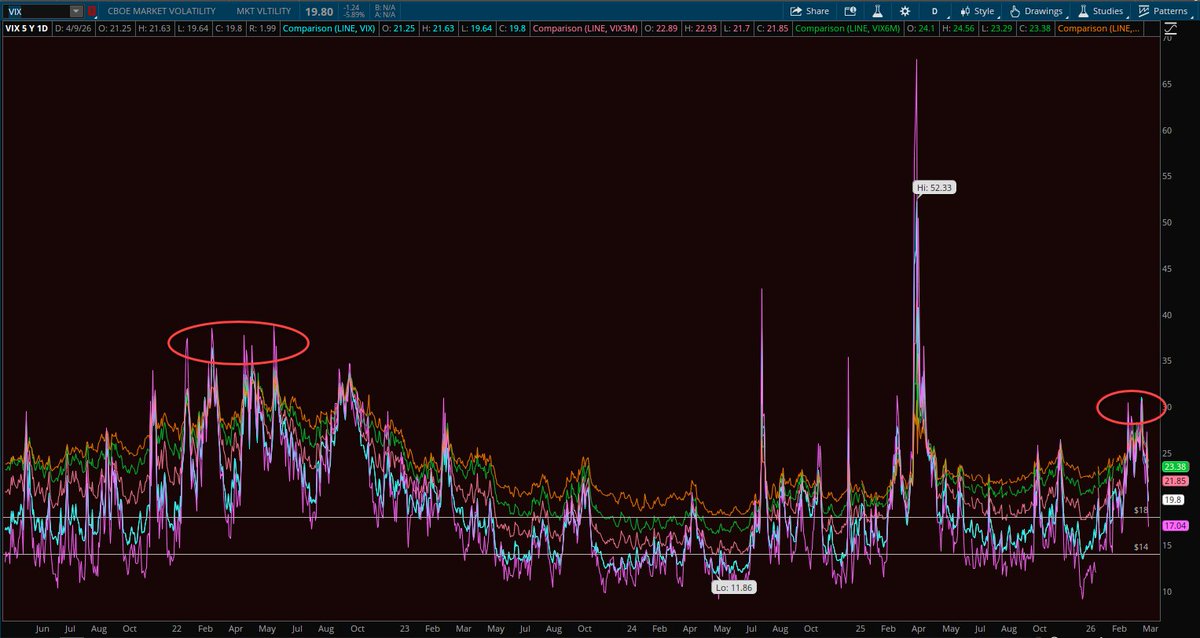This screenshot has height=638, width=1200.
Task: Click the $14 price level label
Action: coord(1141,547)
